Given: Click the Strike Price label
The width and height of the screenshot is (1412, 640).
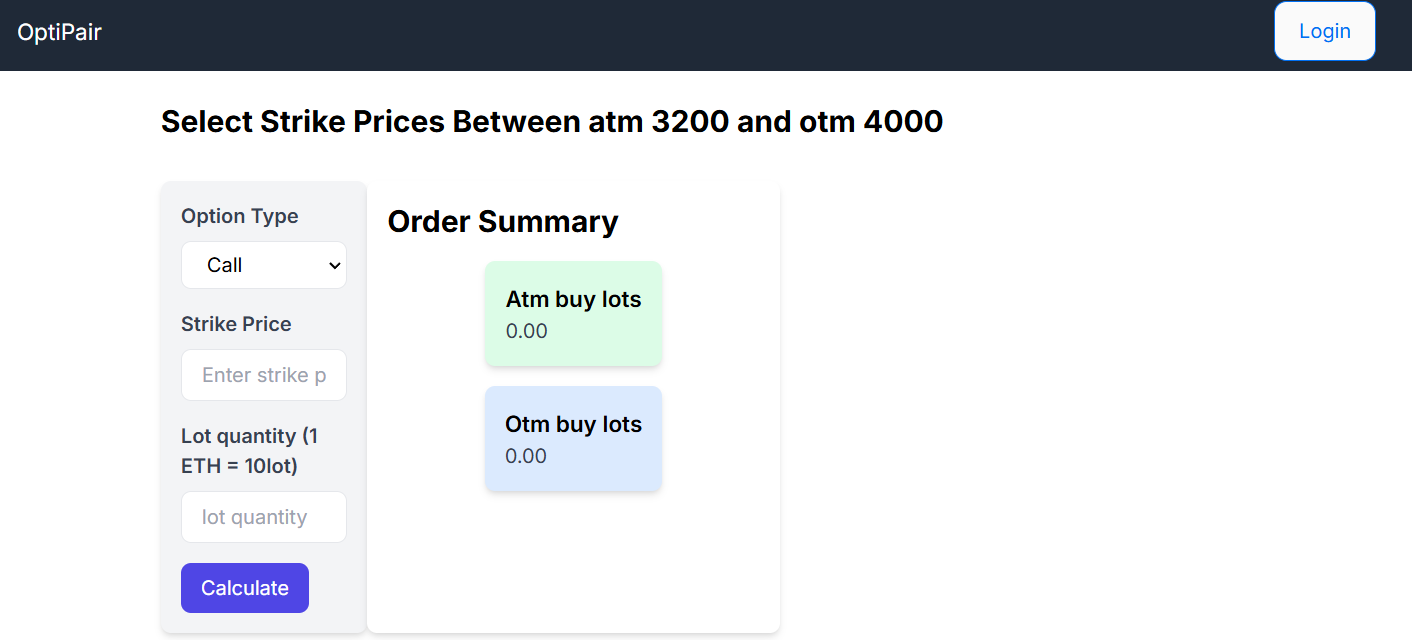Looking at the screenshot, I should [x=236, y=324].
